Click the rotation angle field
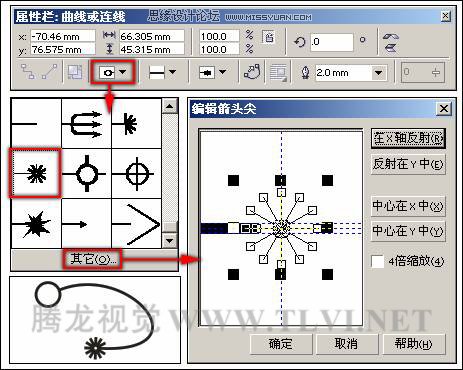This screenshot has width=463, height=370. 331,42
